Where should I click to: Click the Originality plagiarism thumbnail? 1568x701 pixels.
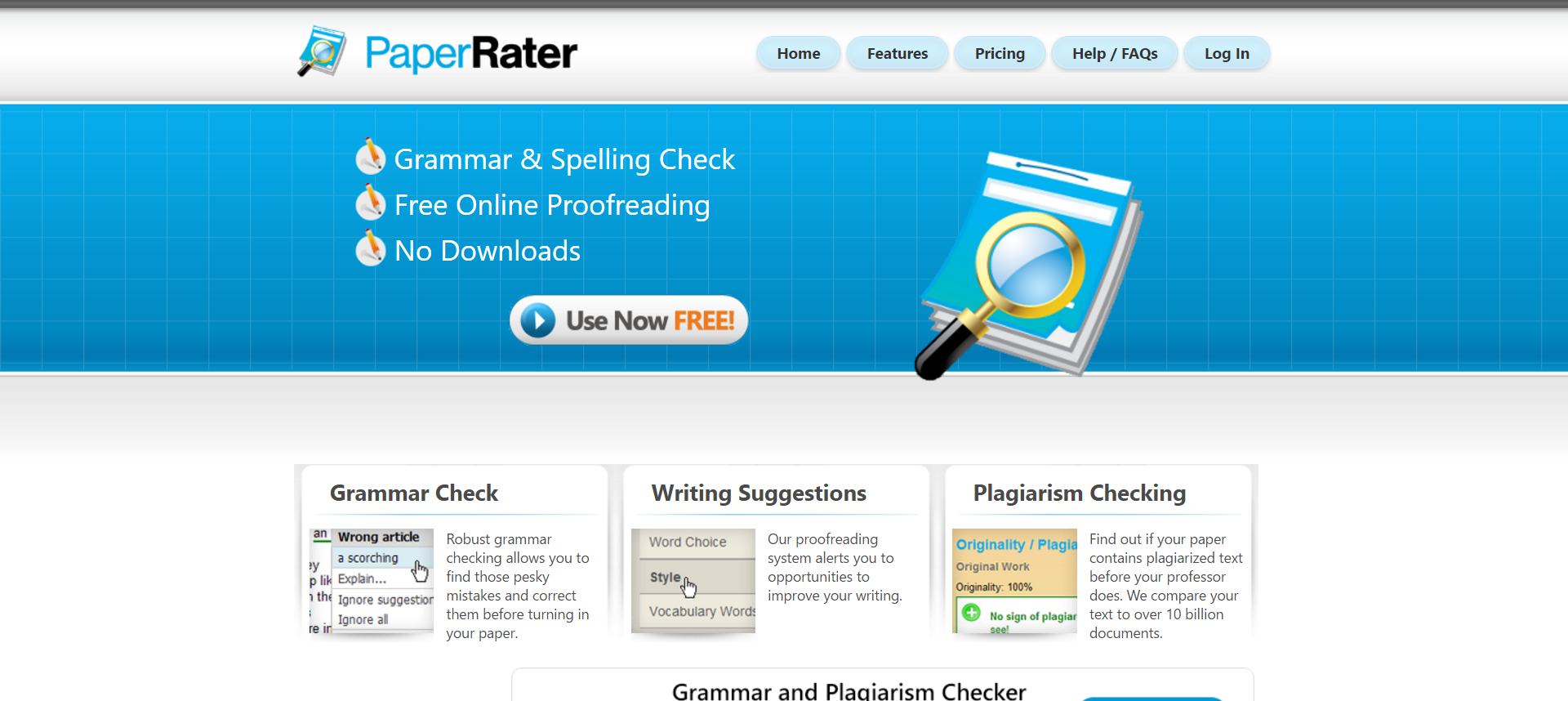click(x=1015, y=581)
